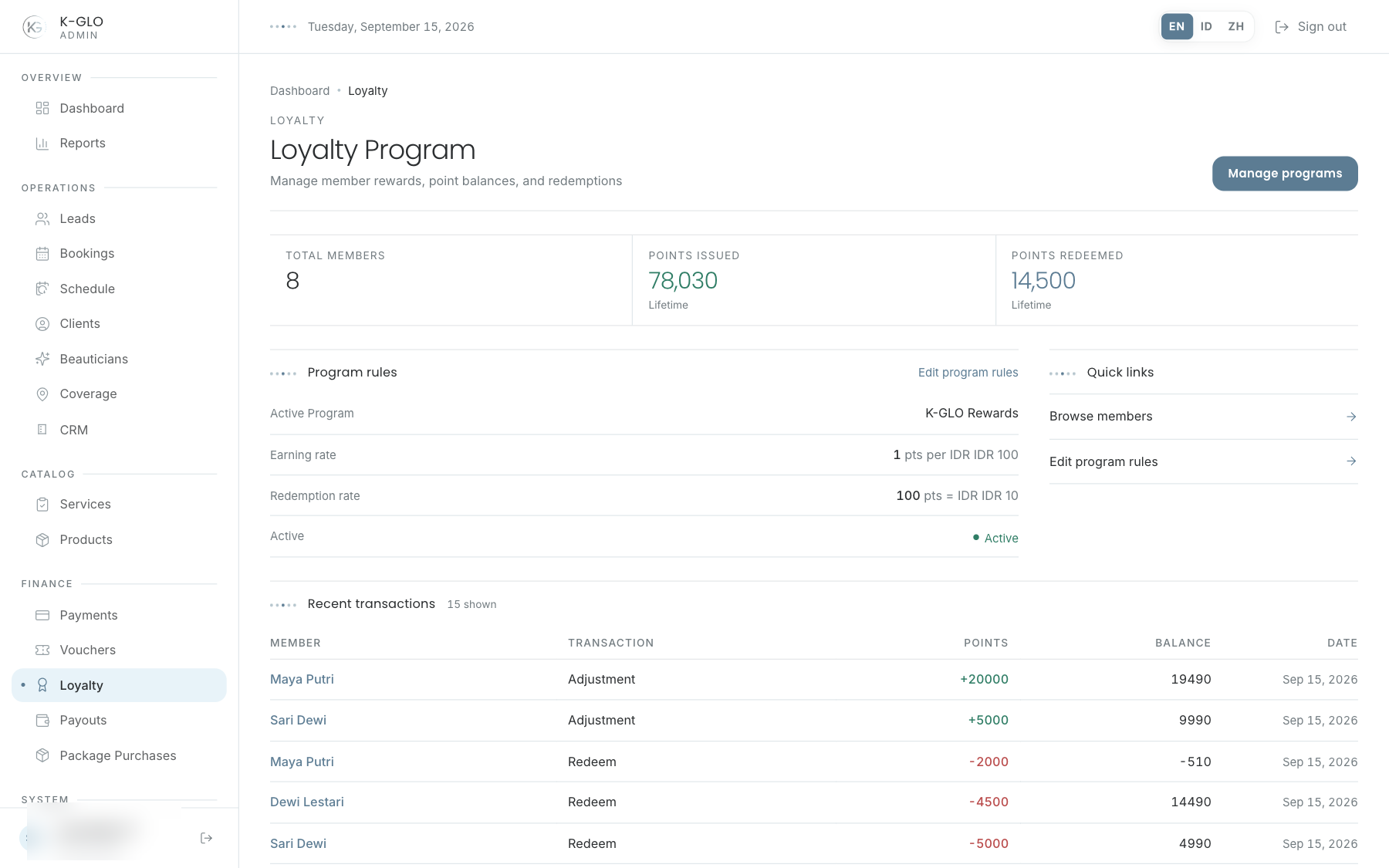
Task: Open Maya Putri from the Adjustment row
Action: click(302, 680)
